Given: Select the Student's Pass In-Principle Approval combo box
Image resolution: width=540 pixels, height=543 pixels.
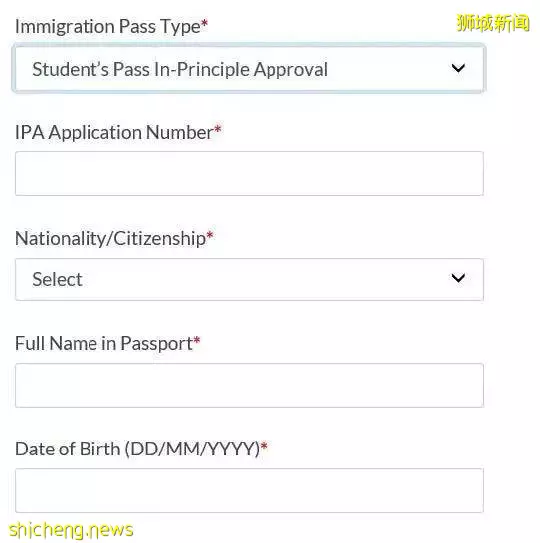Looking at the screenshot, I should 249,69.
